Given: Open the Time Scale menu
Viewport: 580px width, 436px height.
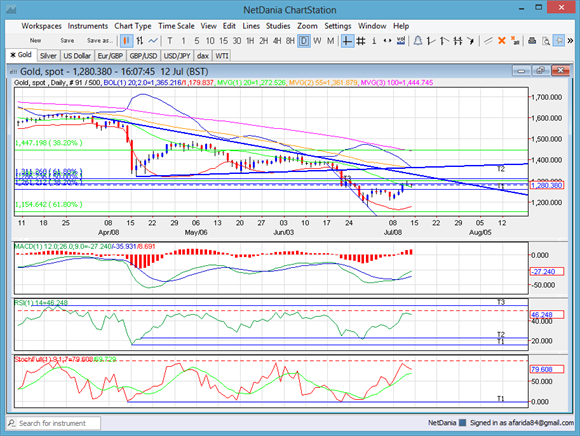Looking at the screenshot, I should (176, 26).
